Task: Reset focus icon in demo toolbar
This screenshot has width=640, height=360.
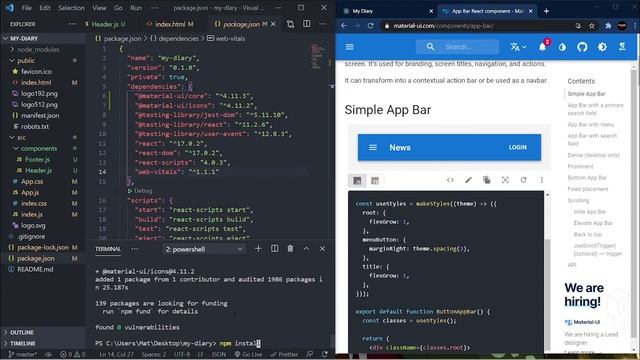Action: [505, 180]
